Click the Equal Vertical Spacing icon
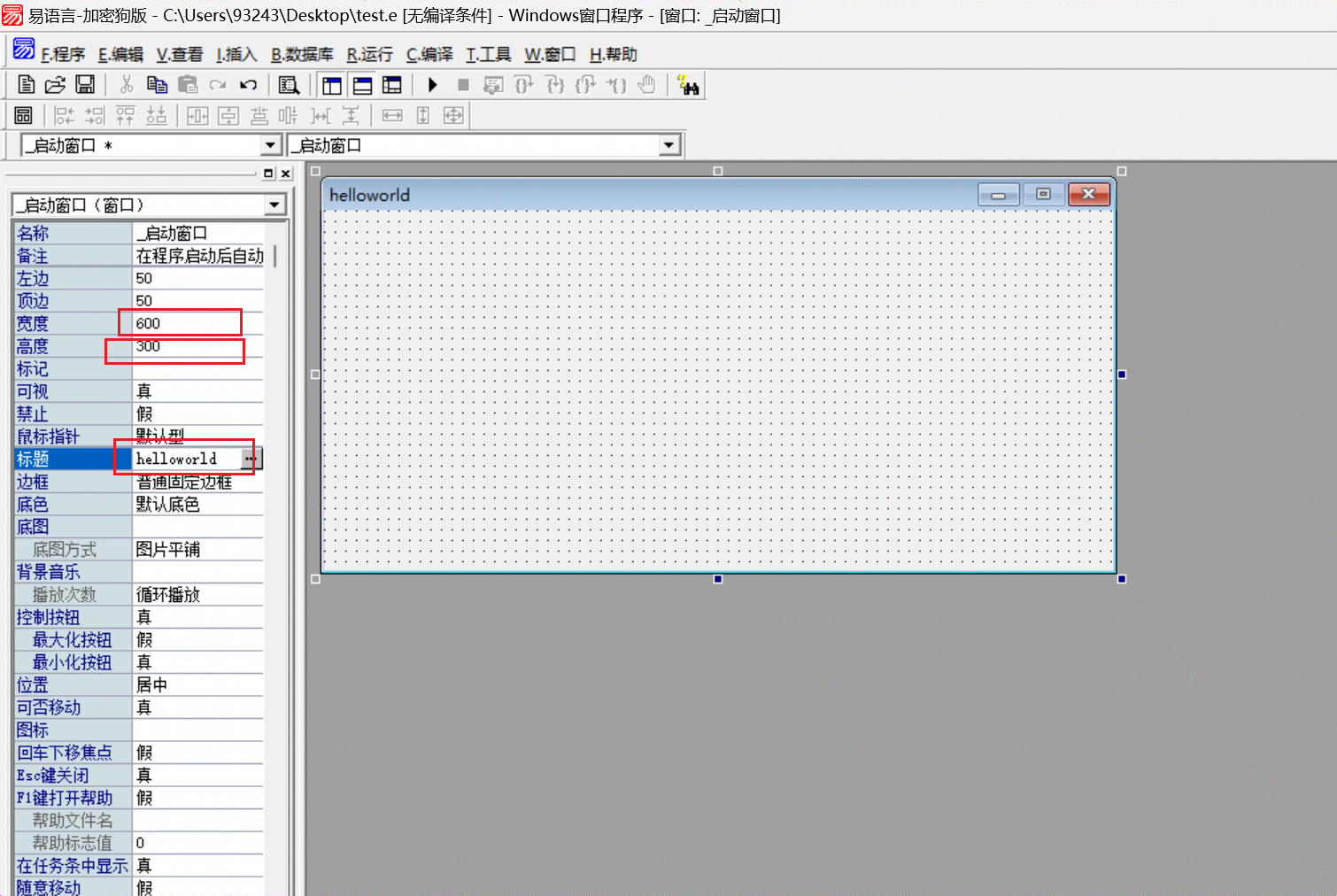The height and width of the screenshot is (896, 1337). (x=351, y=115)
